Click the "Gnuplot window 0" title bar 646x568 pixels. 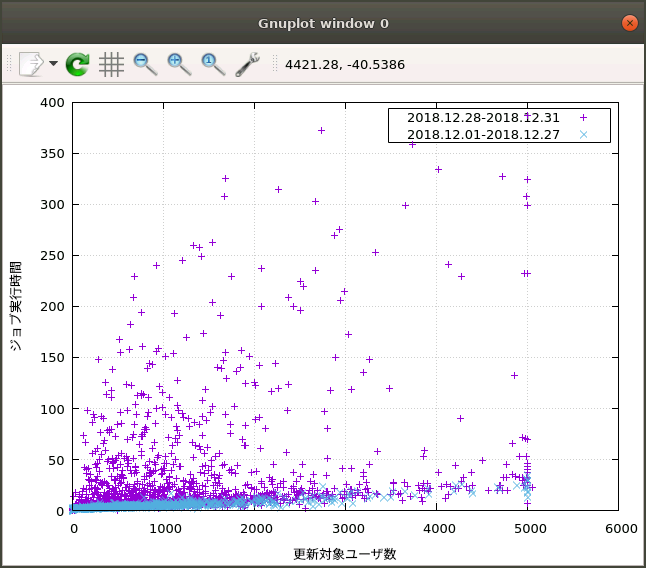(323, 22)
